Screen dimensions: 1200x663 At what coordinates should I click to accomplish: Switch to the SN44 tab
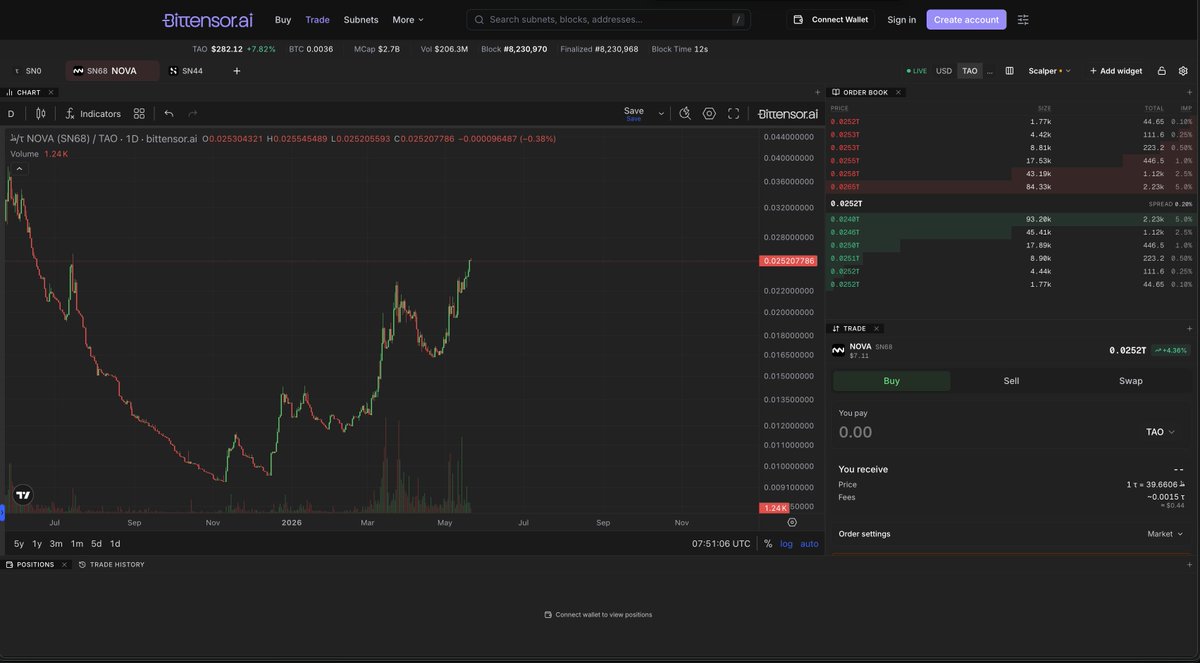[187, 71]
